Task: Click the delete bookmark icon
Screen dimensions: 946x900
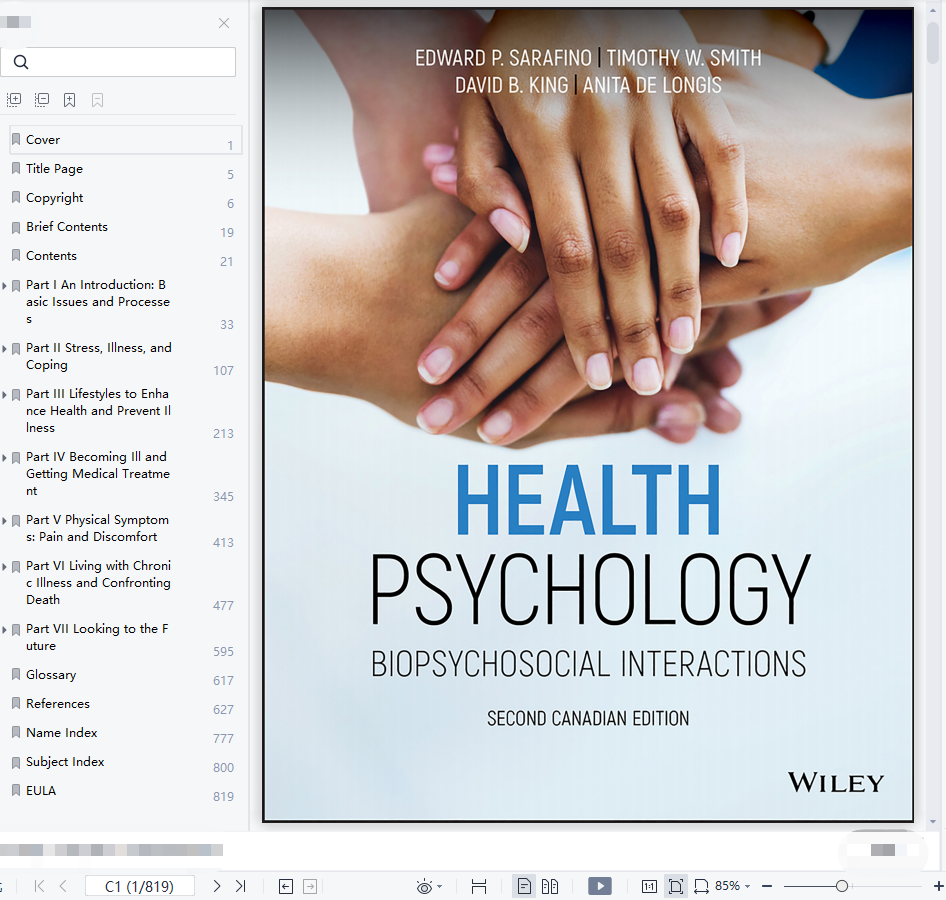Action: click(97, 100)
